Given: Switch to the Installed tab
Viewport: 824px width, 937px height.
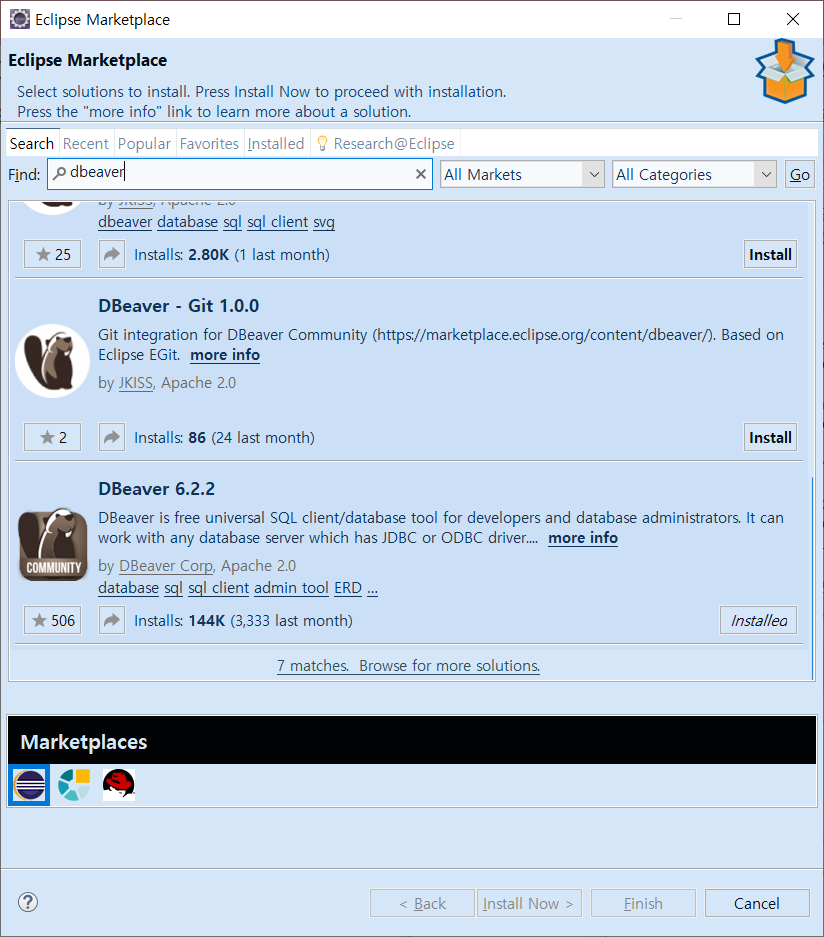Looking at the screenshot, I should point(275,143).
